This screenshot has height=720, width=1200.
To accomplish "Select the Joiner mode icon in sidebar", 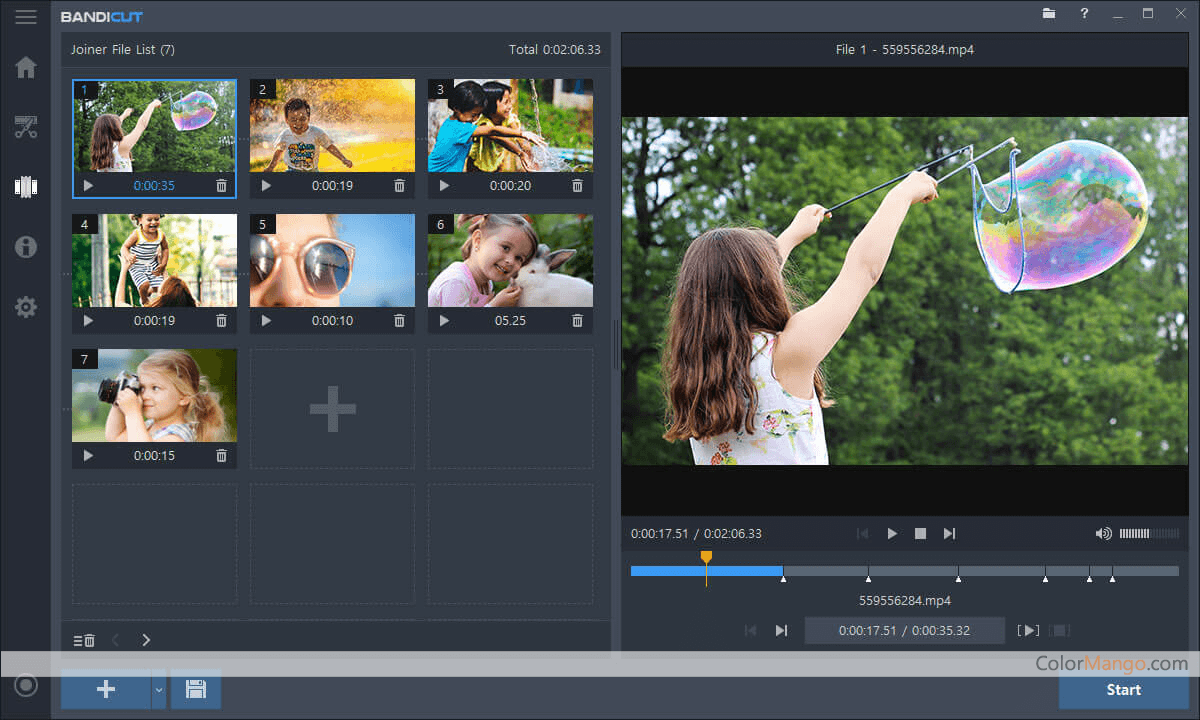I will tap(26, 187).
